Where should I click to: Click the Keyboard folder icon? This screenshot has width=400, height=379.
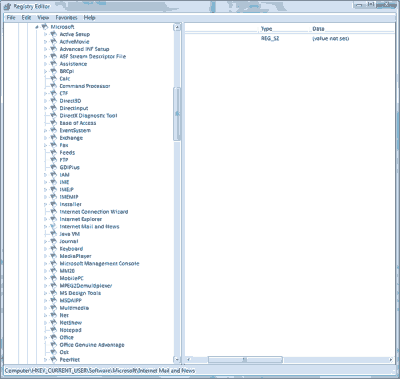coord(53,249)
